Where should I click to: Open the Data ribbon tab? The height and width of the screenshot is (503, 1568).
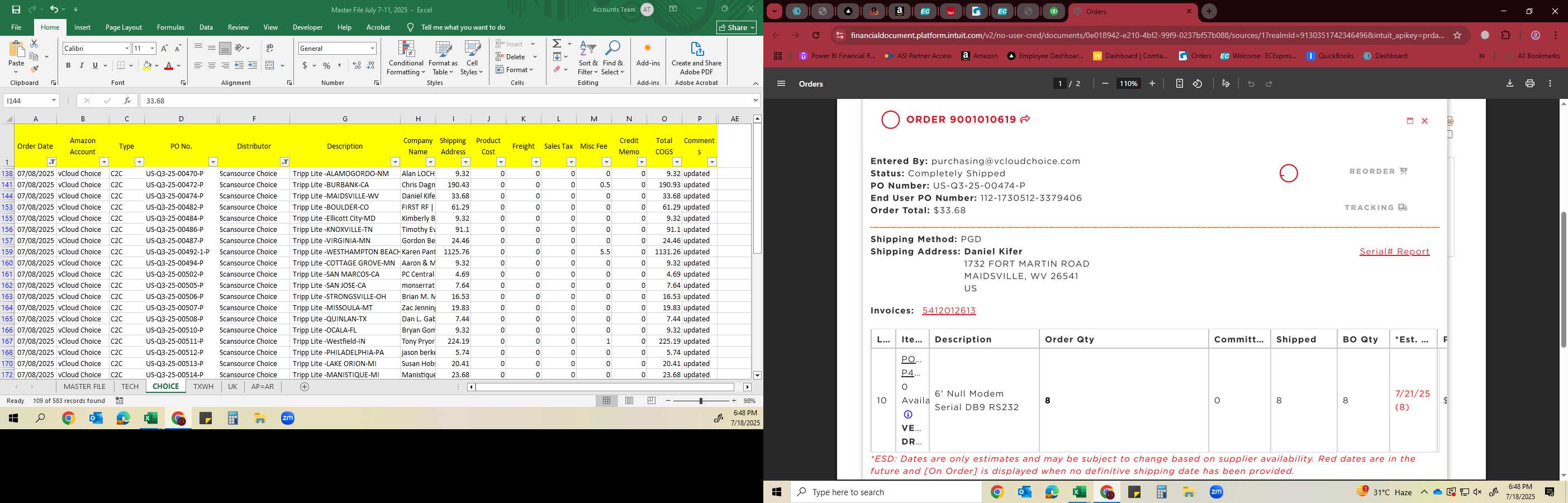point(206,27)
